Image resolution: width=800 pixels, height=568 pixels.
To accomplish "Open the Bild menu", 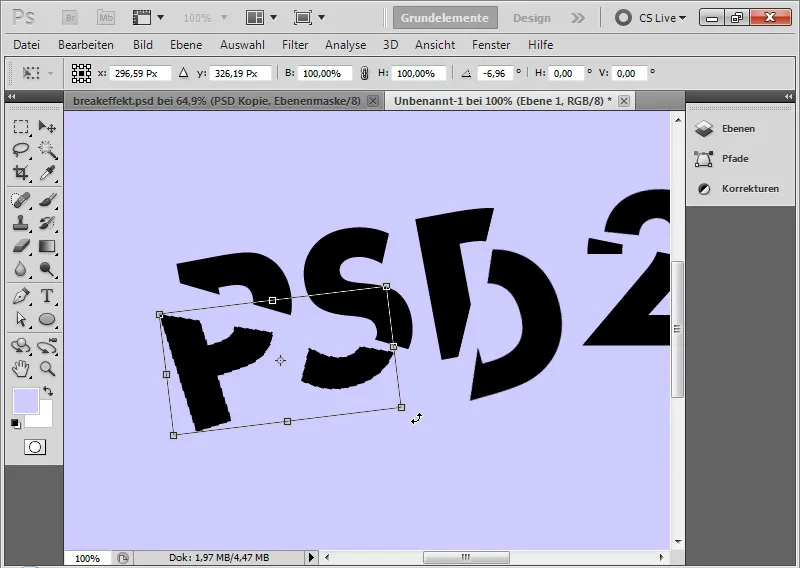I will 143,45.
